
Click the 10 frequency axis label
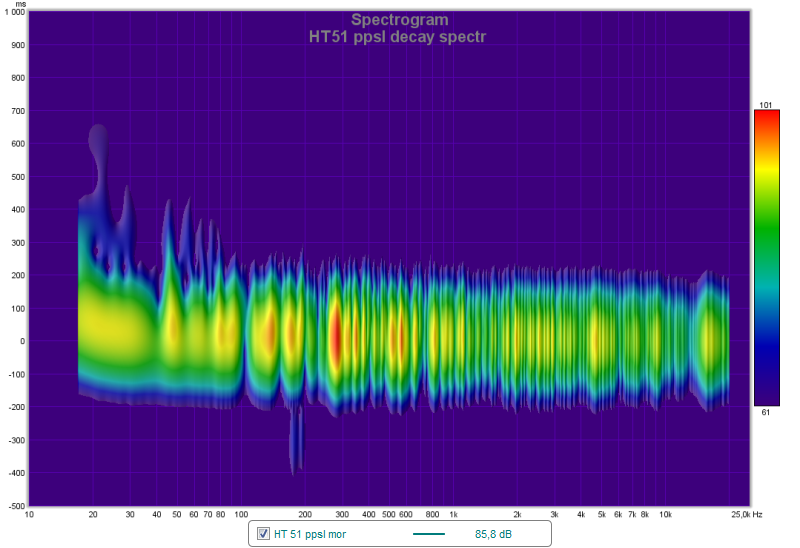(29, 514)
